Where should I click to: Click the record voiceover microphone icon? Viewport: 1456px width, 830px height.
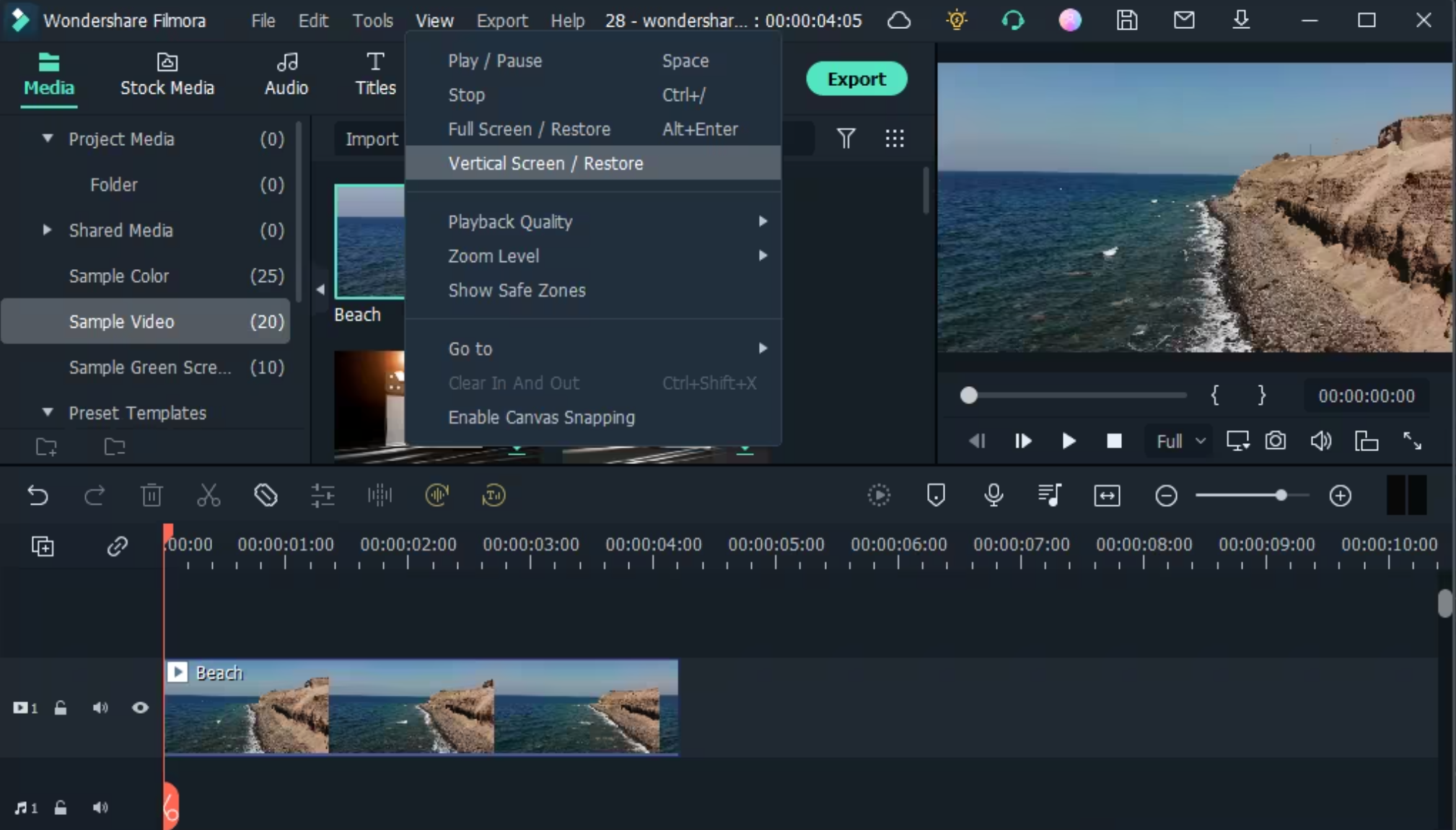tap(994, 495)
